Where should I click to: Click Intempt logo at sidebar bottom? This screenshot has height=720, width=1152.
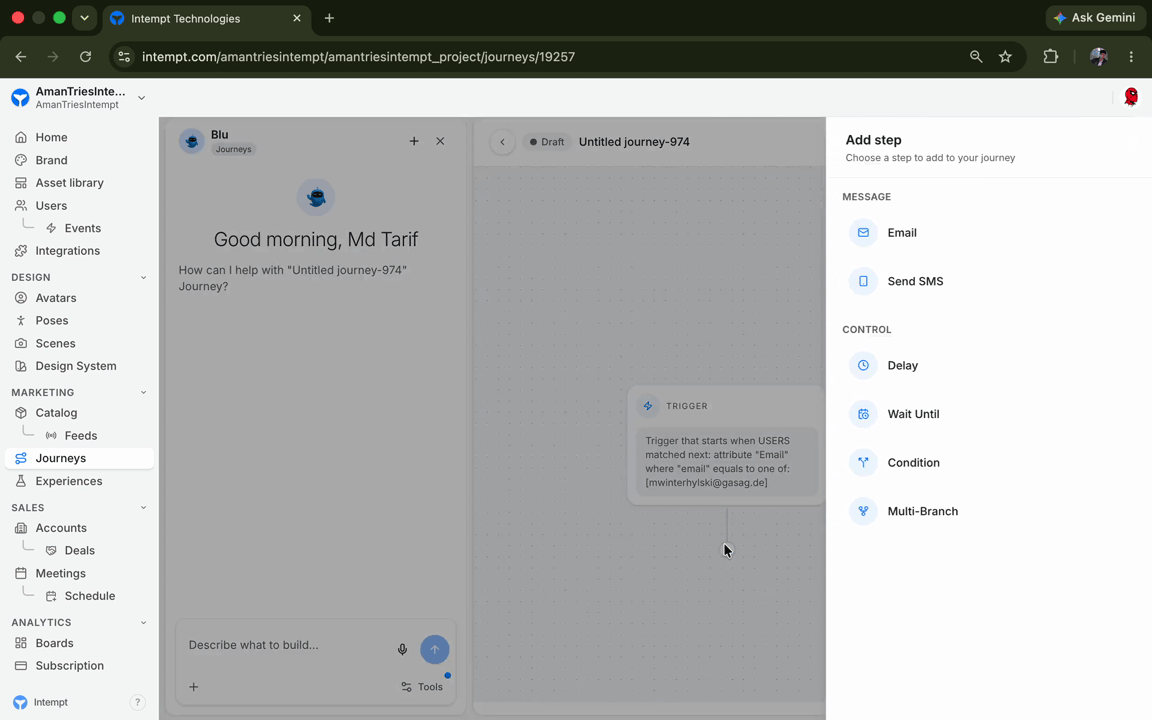[x=21, y=702]
